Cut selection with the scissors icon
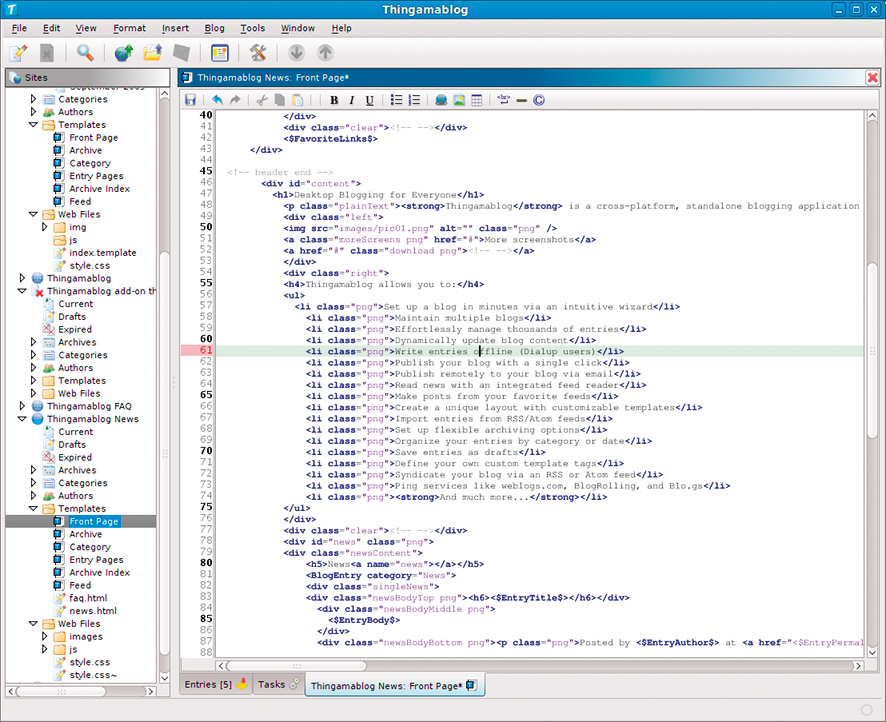This screenshot has height=722, width=886. pos(262,100)
